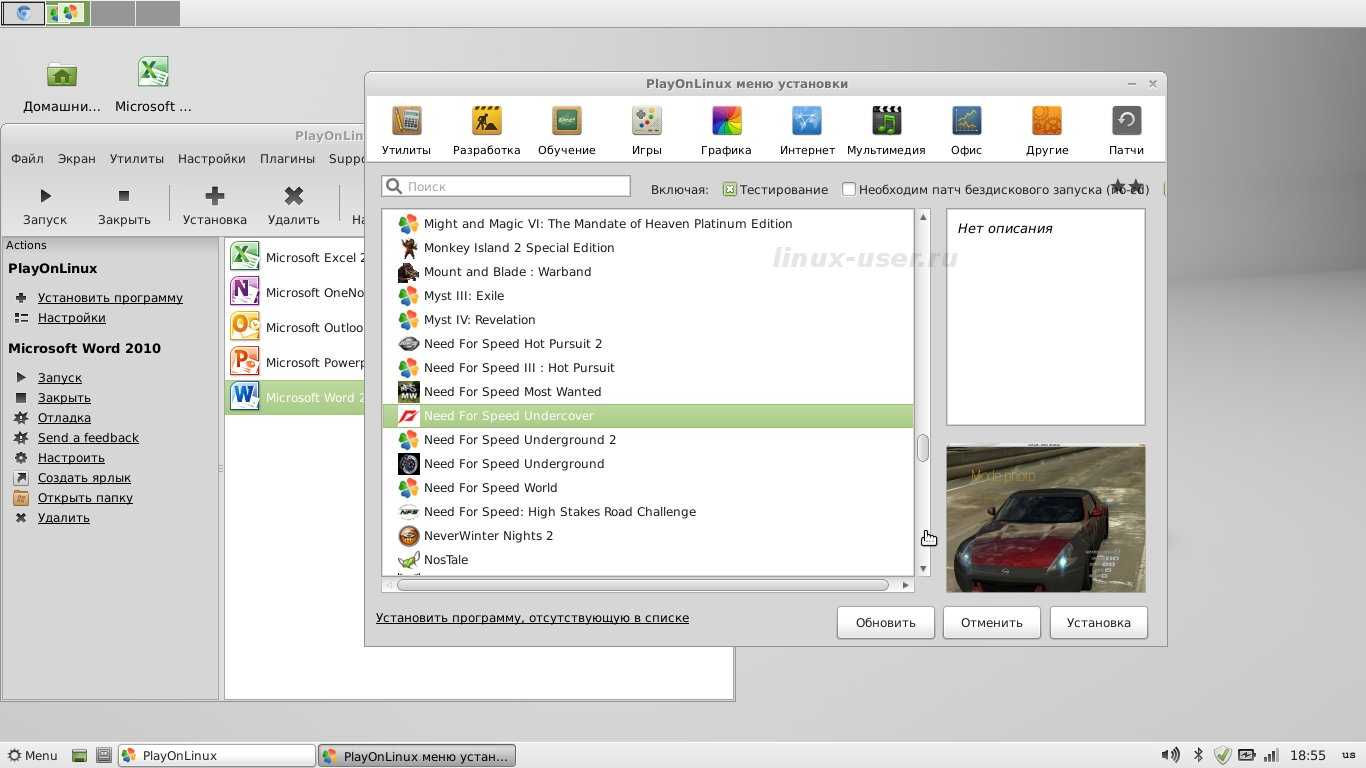Open the Office category (Офис)
Viewport: 1366px width, 768px height.
(966, 131)
